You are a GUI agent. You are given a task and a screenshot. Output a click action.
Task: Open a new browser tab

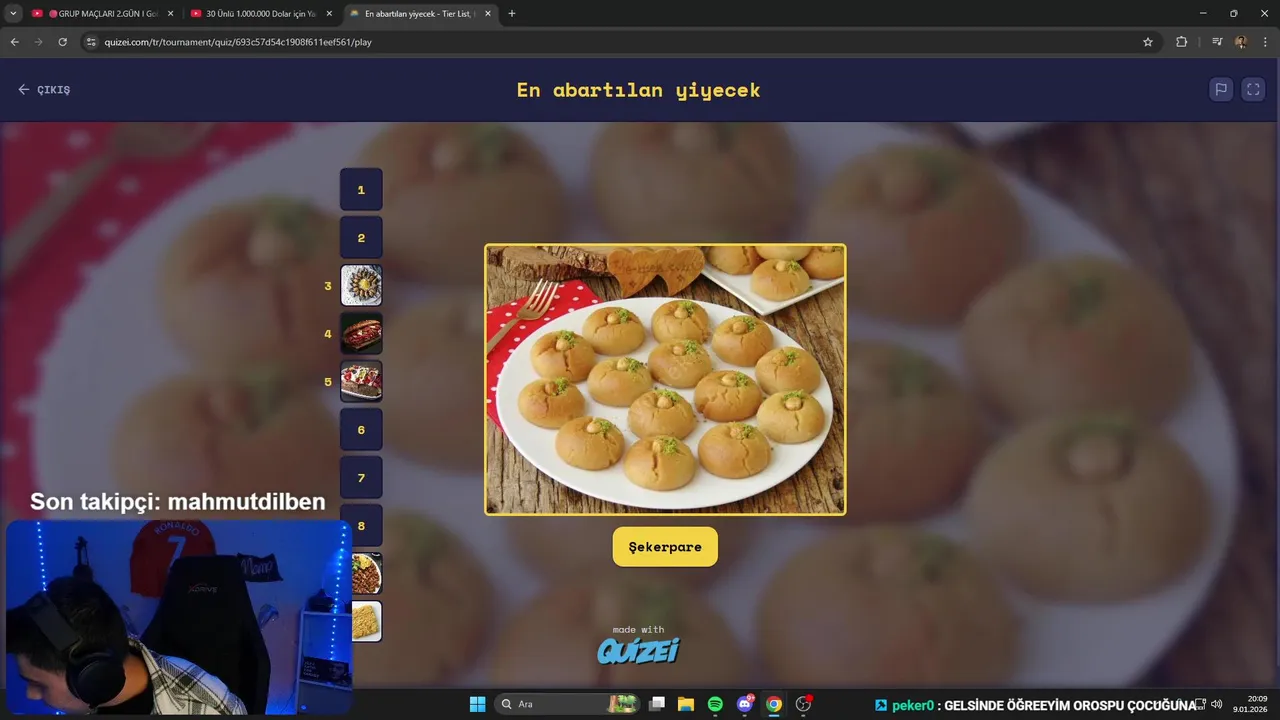pos(512,14)
